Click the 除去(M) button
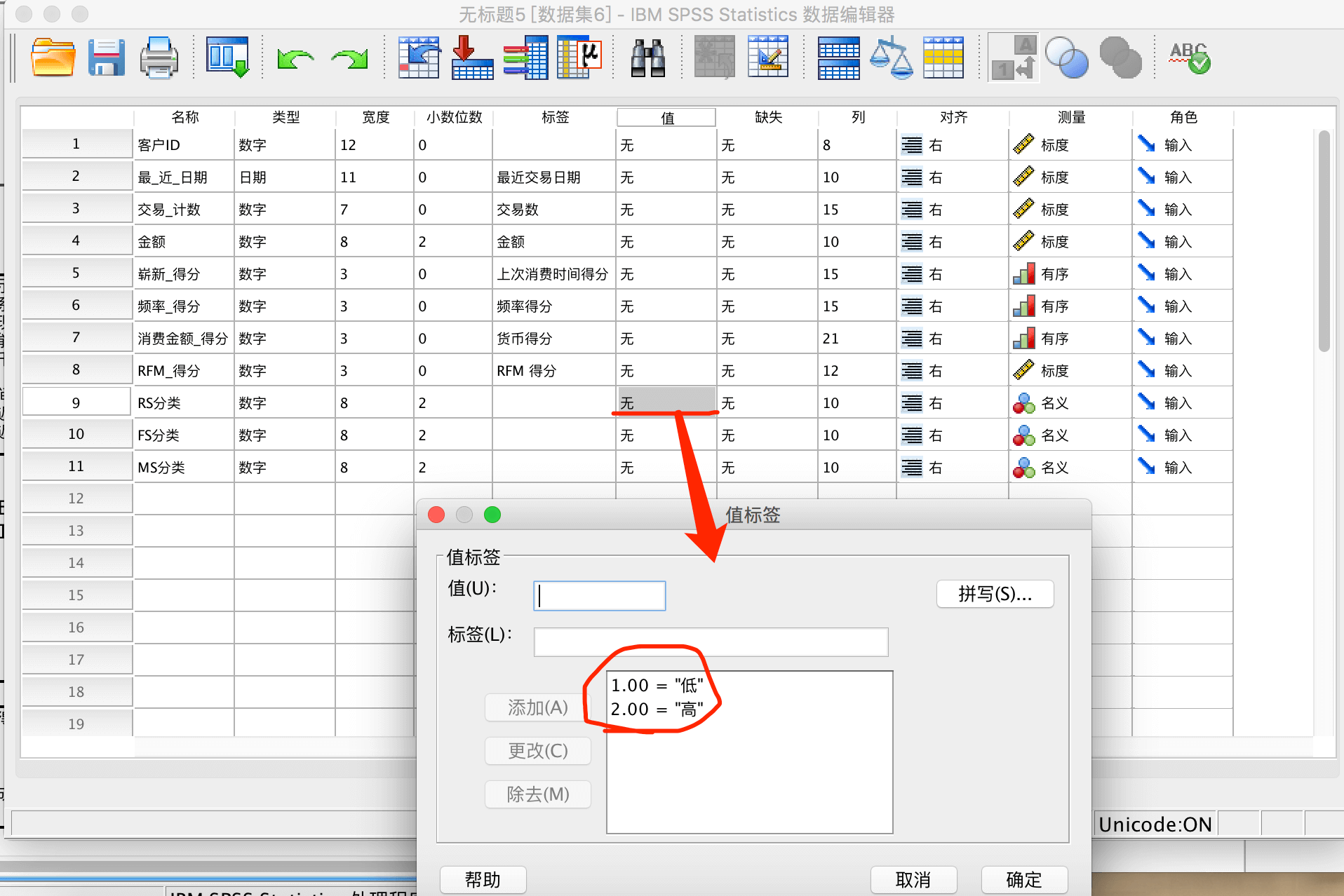Image resolution: width=1344 pixels, height=896 pixels. point(538,794)
